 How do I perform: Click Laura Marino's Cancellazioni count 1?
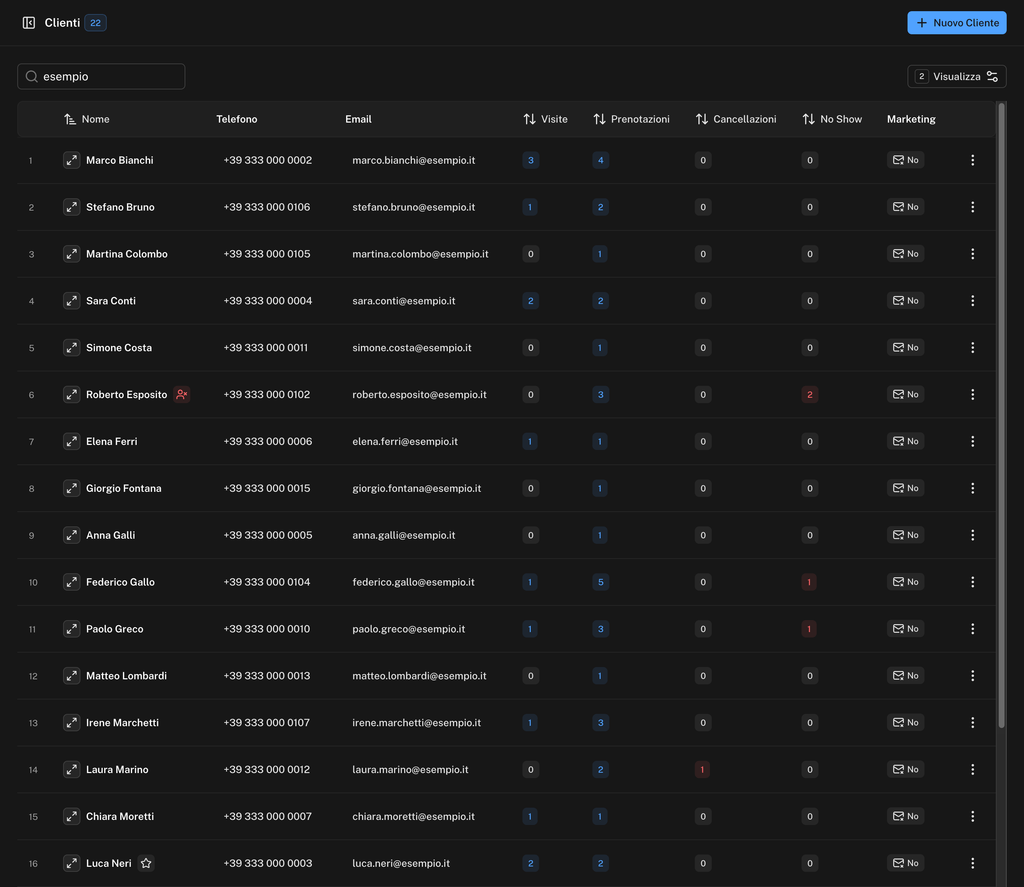tap(702, 769)
